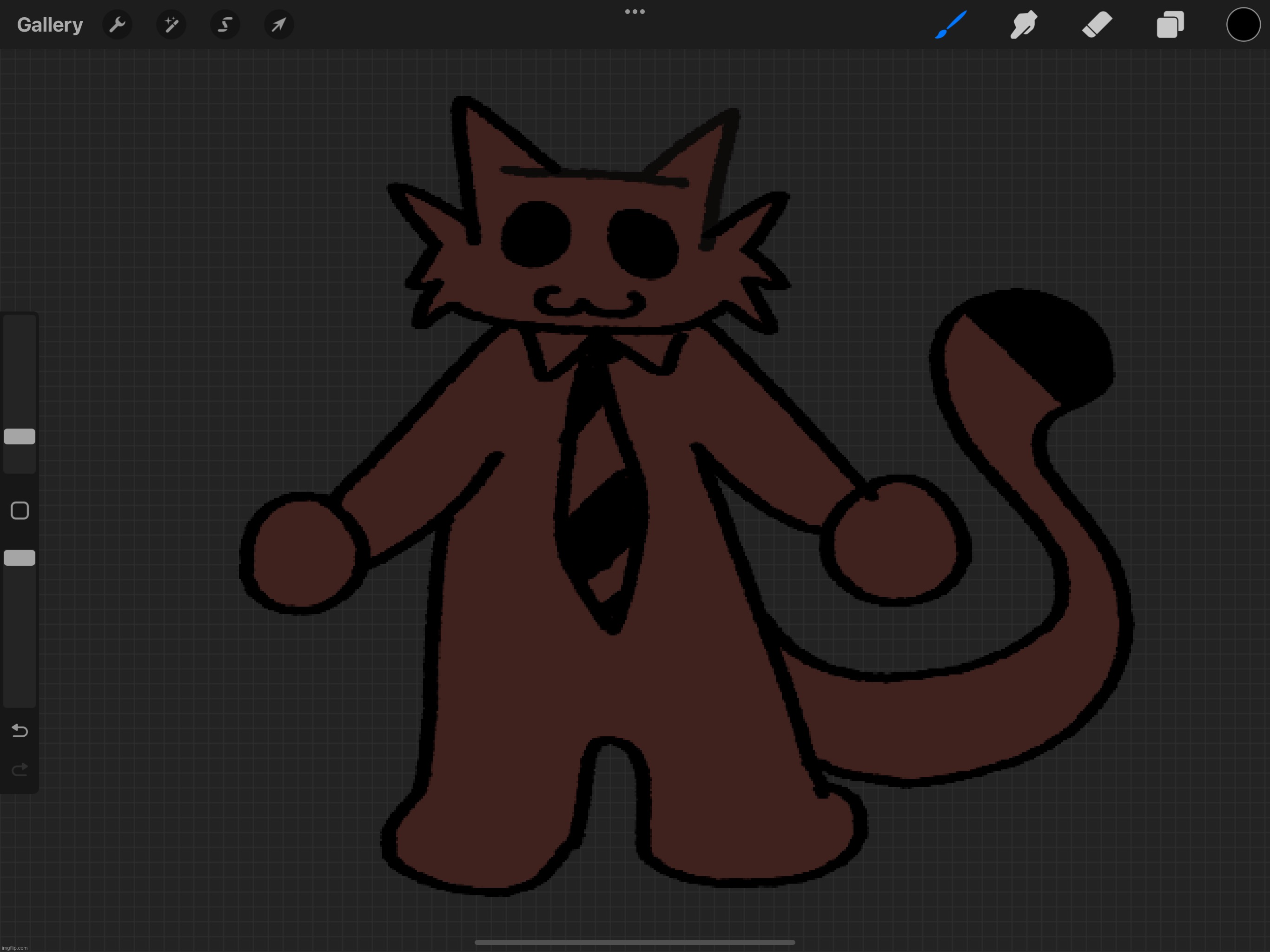This screenshot has height=952, width=1270.
Task: Open the black color swatch picker
Action: 1243,25
